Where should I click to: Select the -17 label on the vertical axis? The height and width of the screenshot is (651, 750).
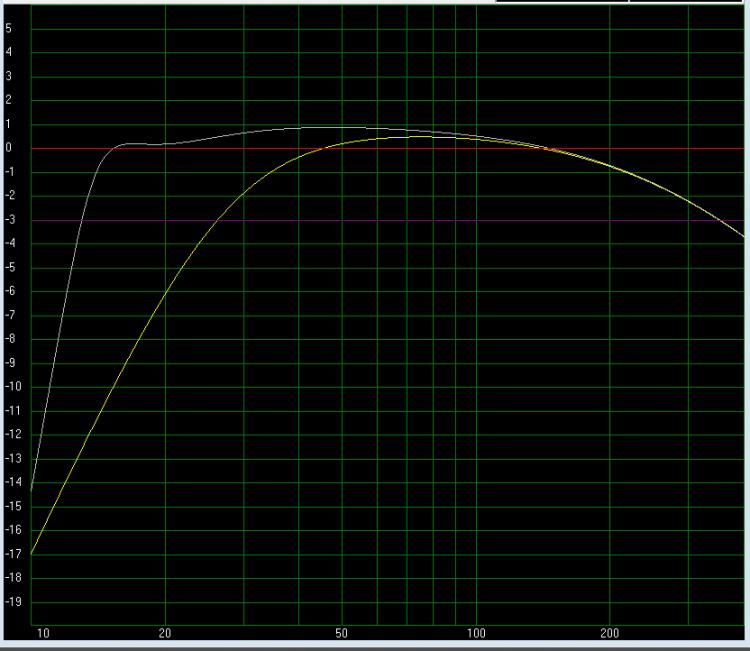click(13, 553)
